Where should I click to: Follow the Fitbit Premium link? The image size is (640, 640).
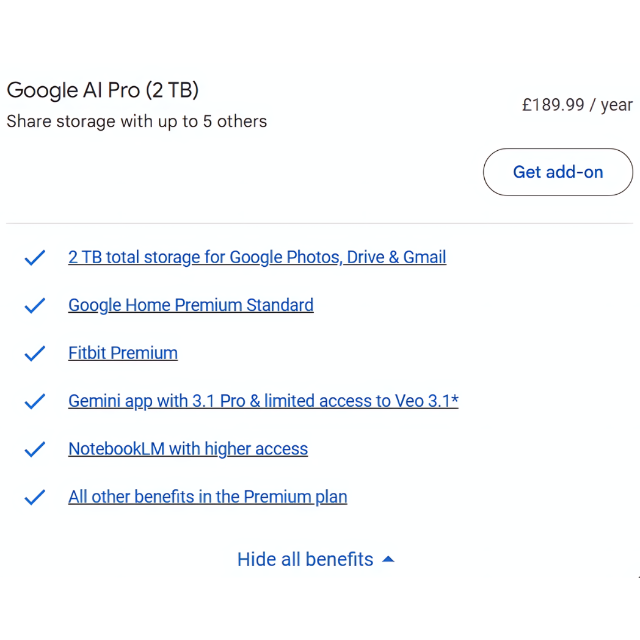tap(123, 353)
